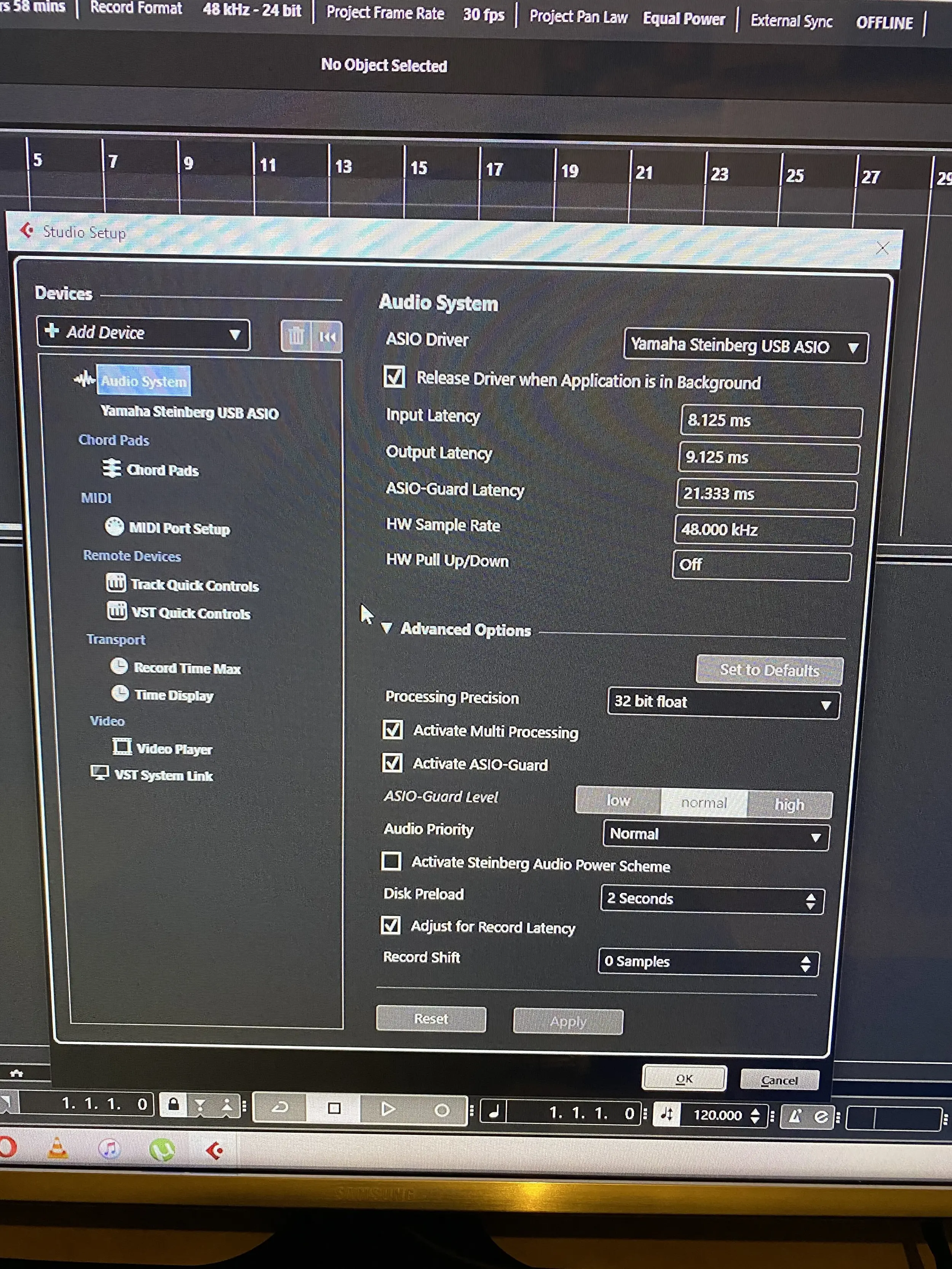Open VLC from the taskbar
The height and width of the screenshot is (1269, 952).
pyautogui.click(x=58, y=1148)
